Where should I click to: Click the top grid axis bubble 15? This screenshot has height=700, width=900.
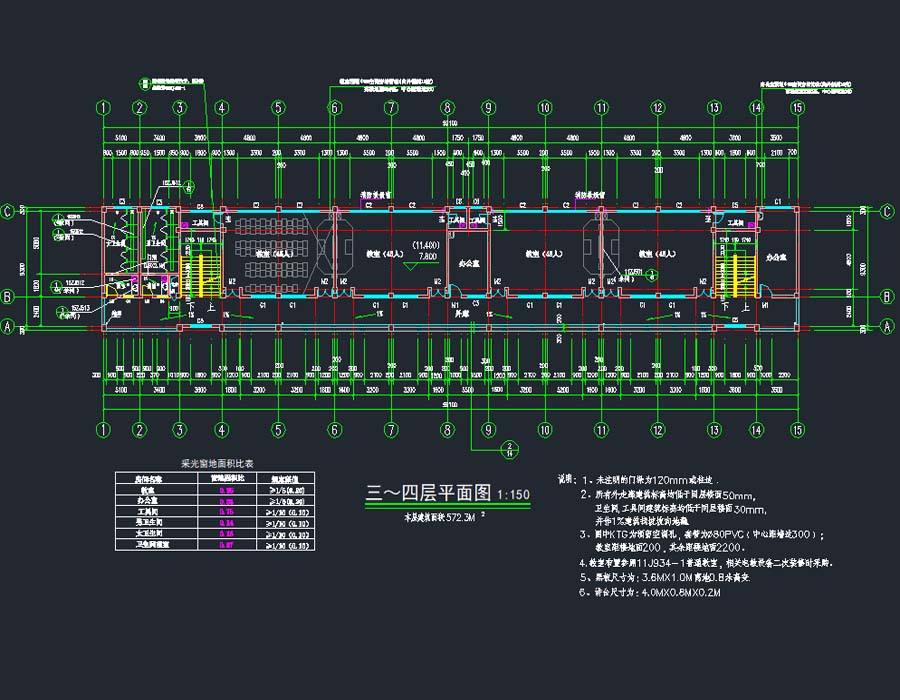click(x=797, y=108)
